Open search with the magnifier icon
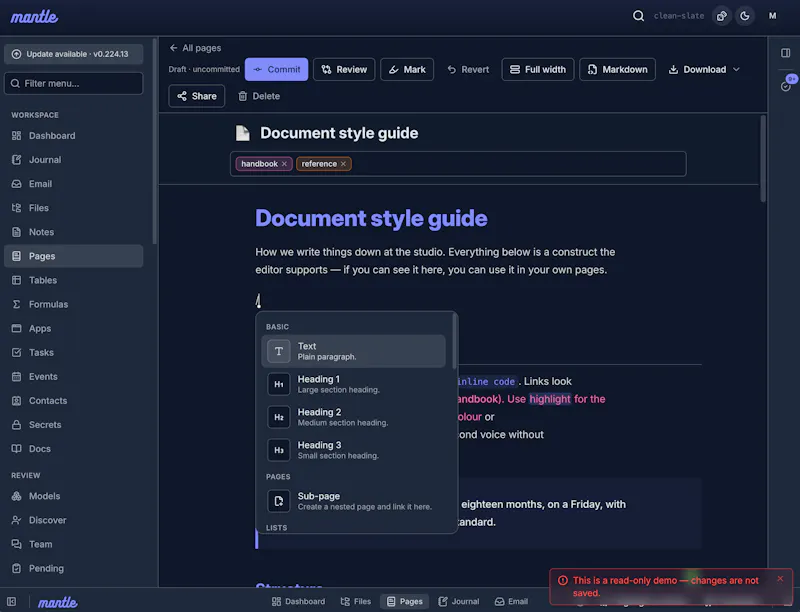The height and width of the screenshot is (612, 800). point(638,16)
